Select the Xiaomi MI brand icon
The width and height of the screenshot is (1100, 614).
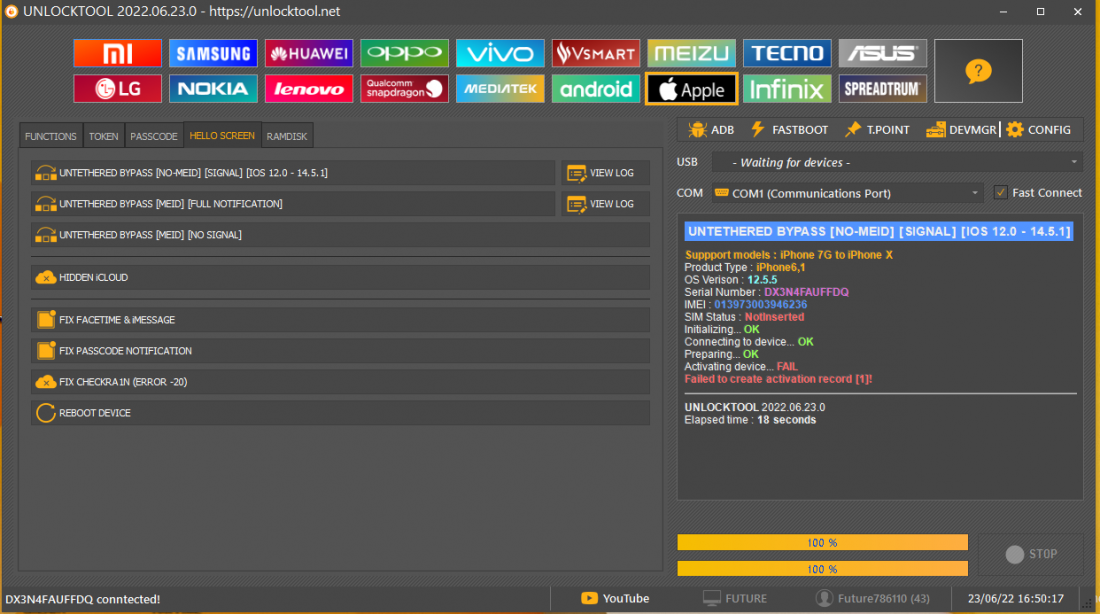(x=117, y=53)
